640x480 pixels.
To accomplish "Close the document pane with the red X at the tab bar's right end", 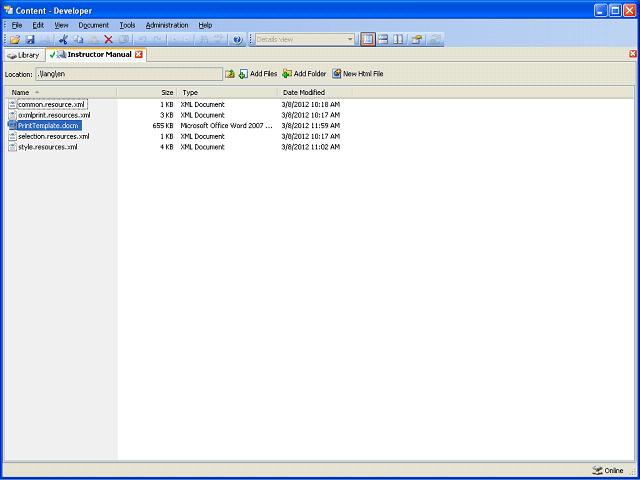I will coord(633,54).
